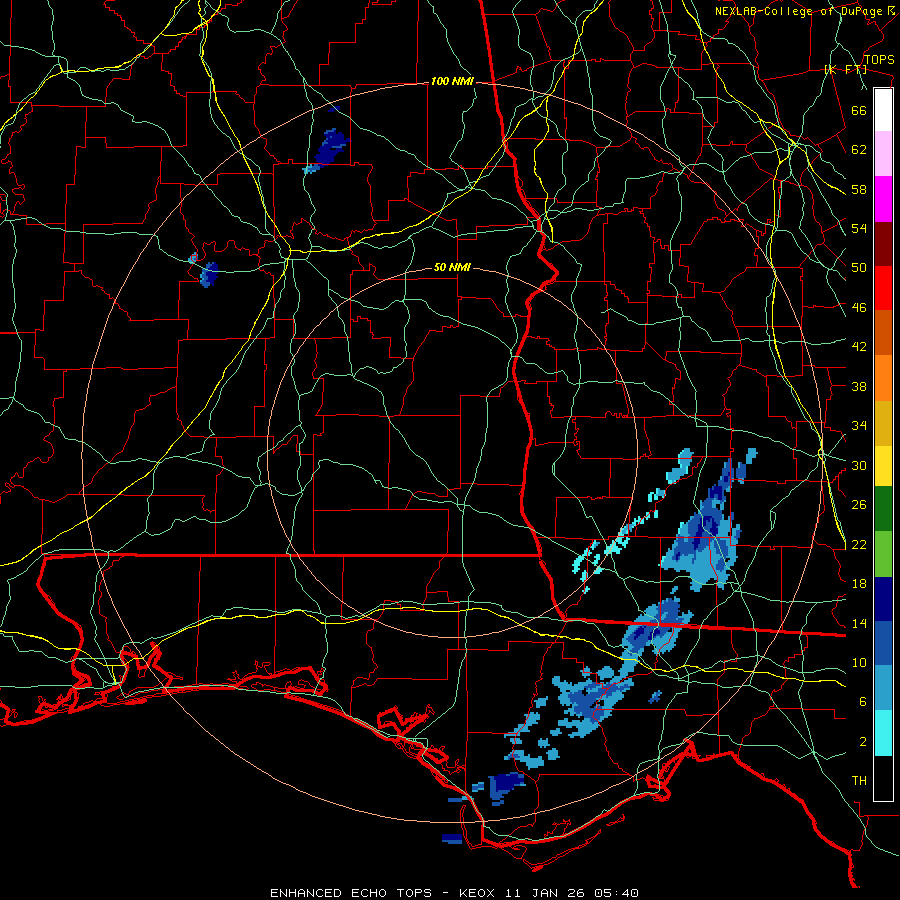The height and width of the screenshot is (900, 900).
Task: Pick the cyan legend swatch
Action: coord(883,733)
